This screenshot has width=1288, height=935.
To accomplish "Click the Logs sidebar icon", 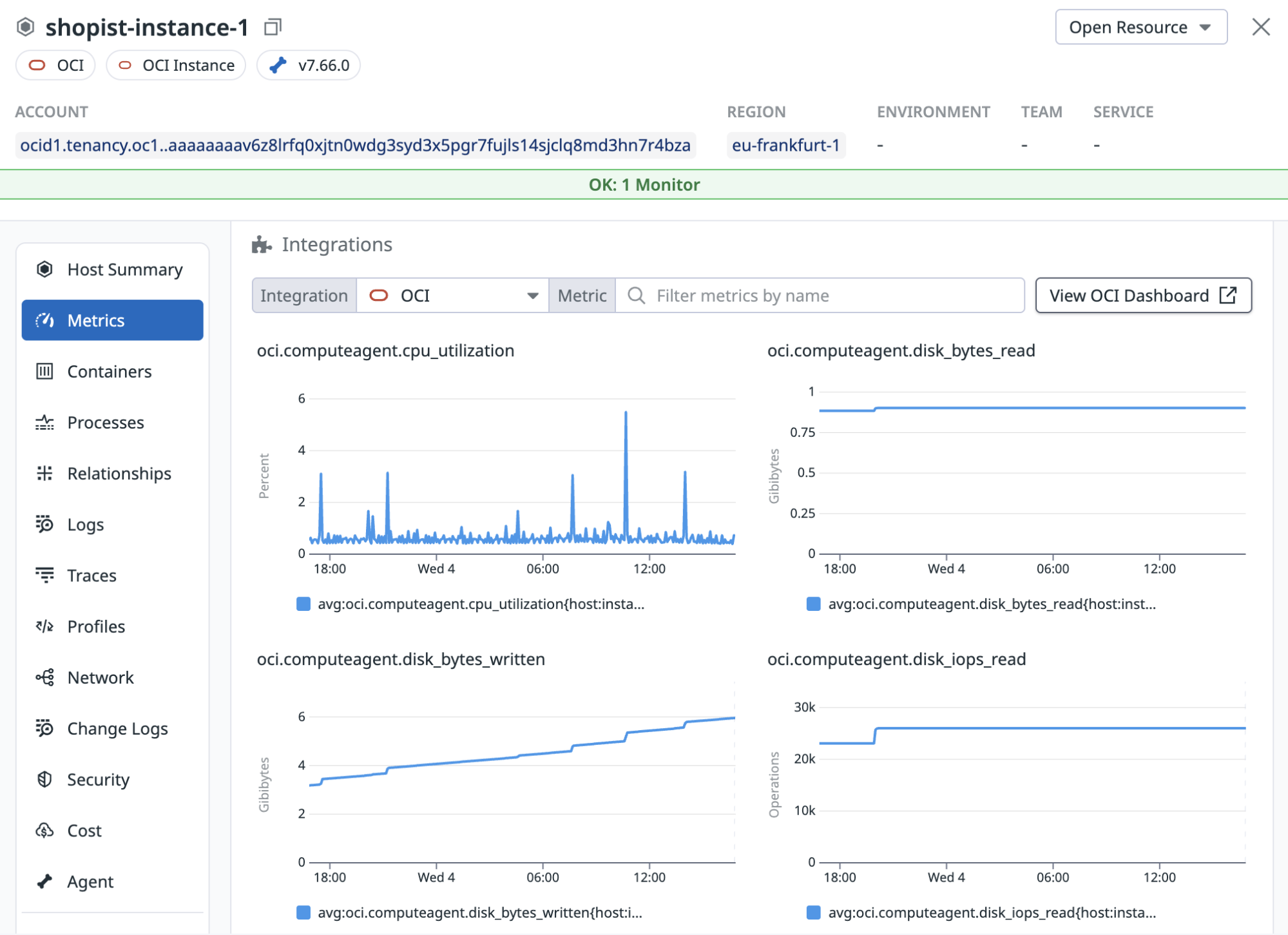I will (x=44, y=524).
